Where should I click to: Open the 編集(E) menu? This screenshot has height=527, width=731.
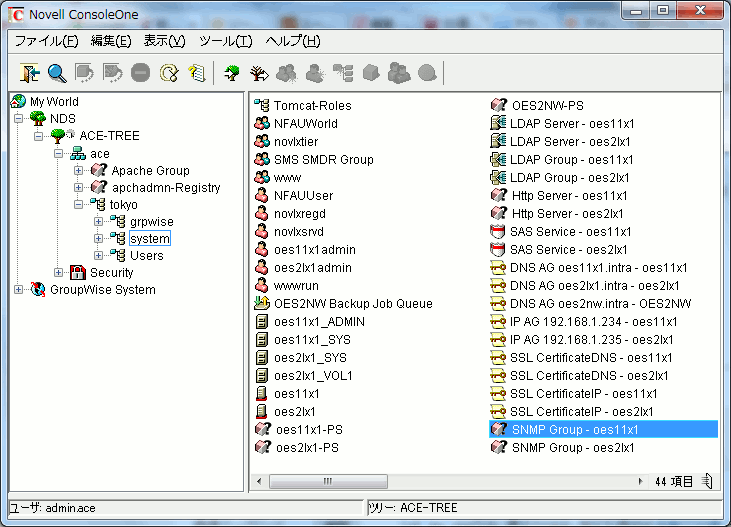[x=111, y=42]
